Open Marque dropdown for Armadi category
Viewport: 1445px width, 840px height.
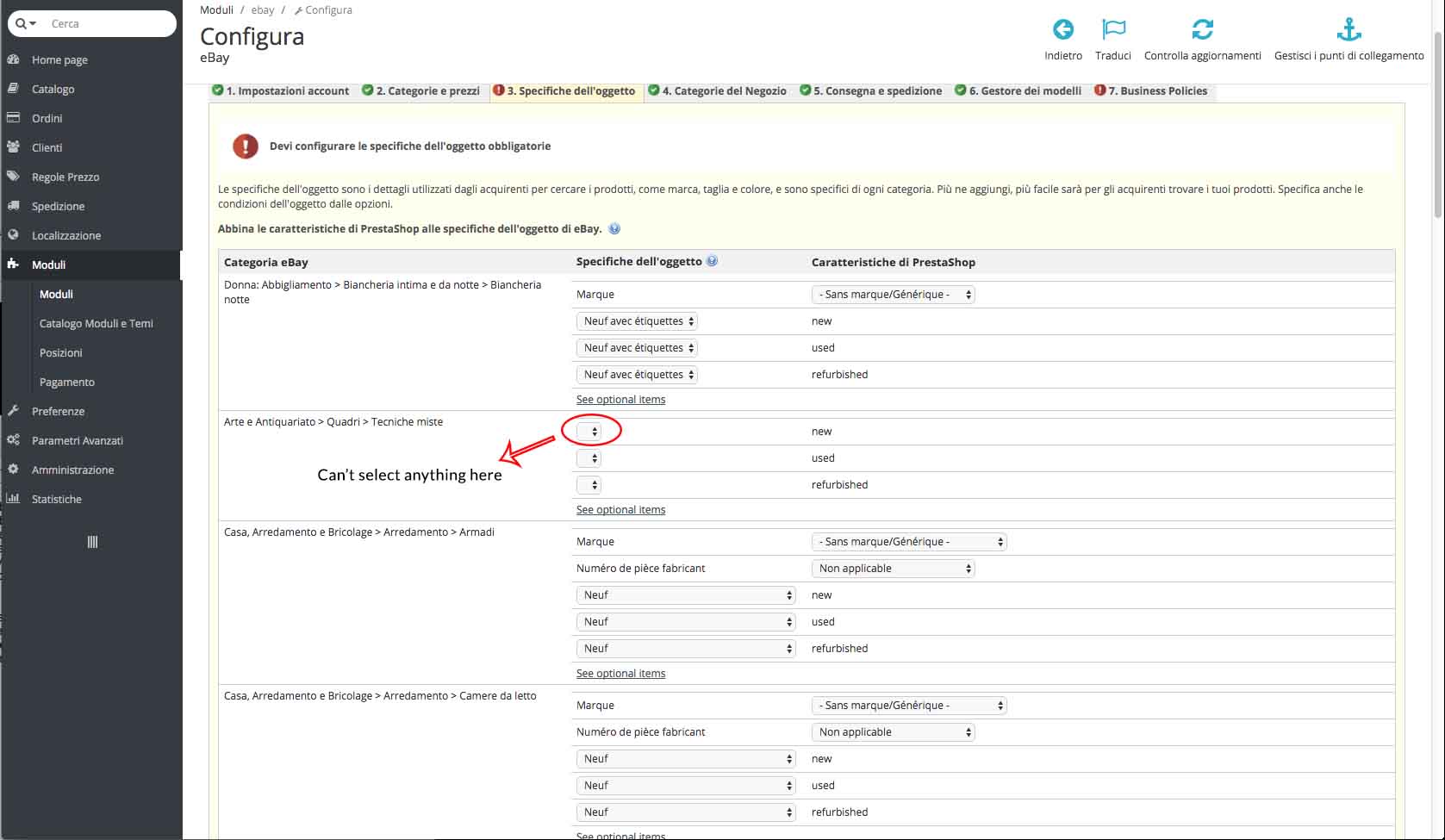[x=909, y=542]
